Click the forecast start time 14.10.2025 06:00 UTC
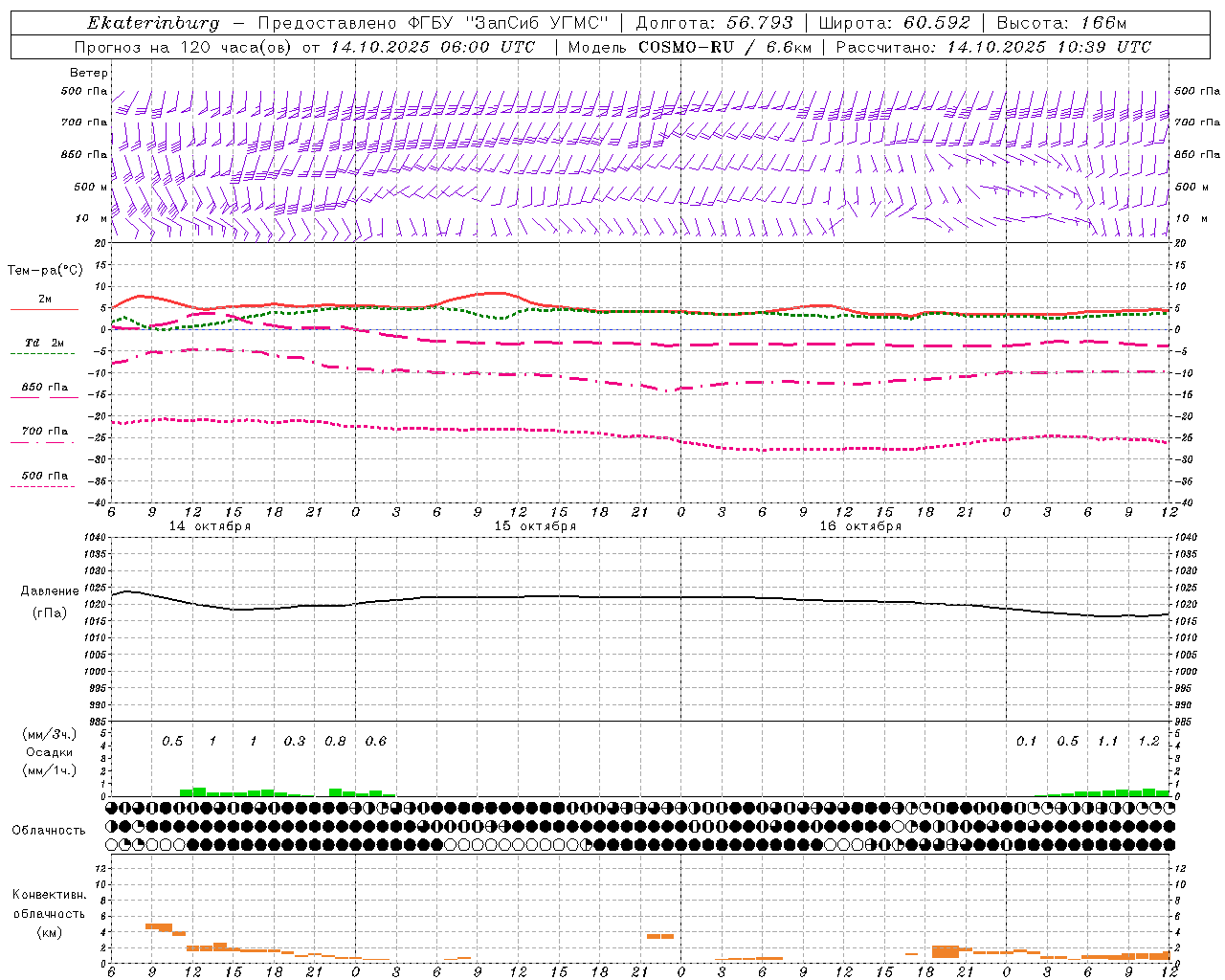 (x=433, y=47)
